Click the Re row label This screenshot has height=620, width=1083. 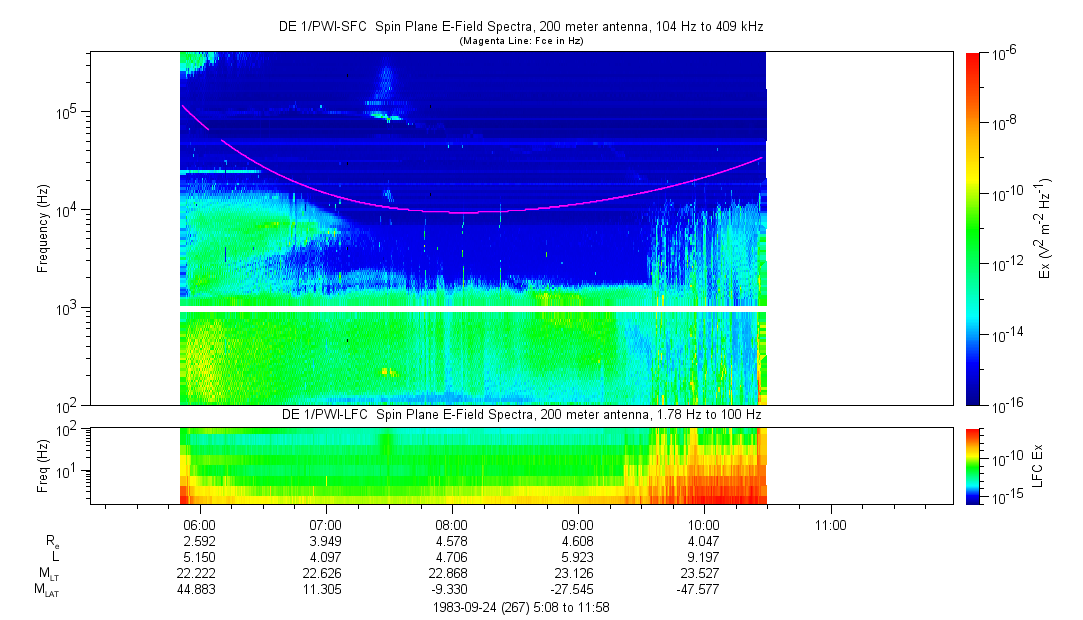coord(52,543)
